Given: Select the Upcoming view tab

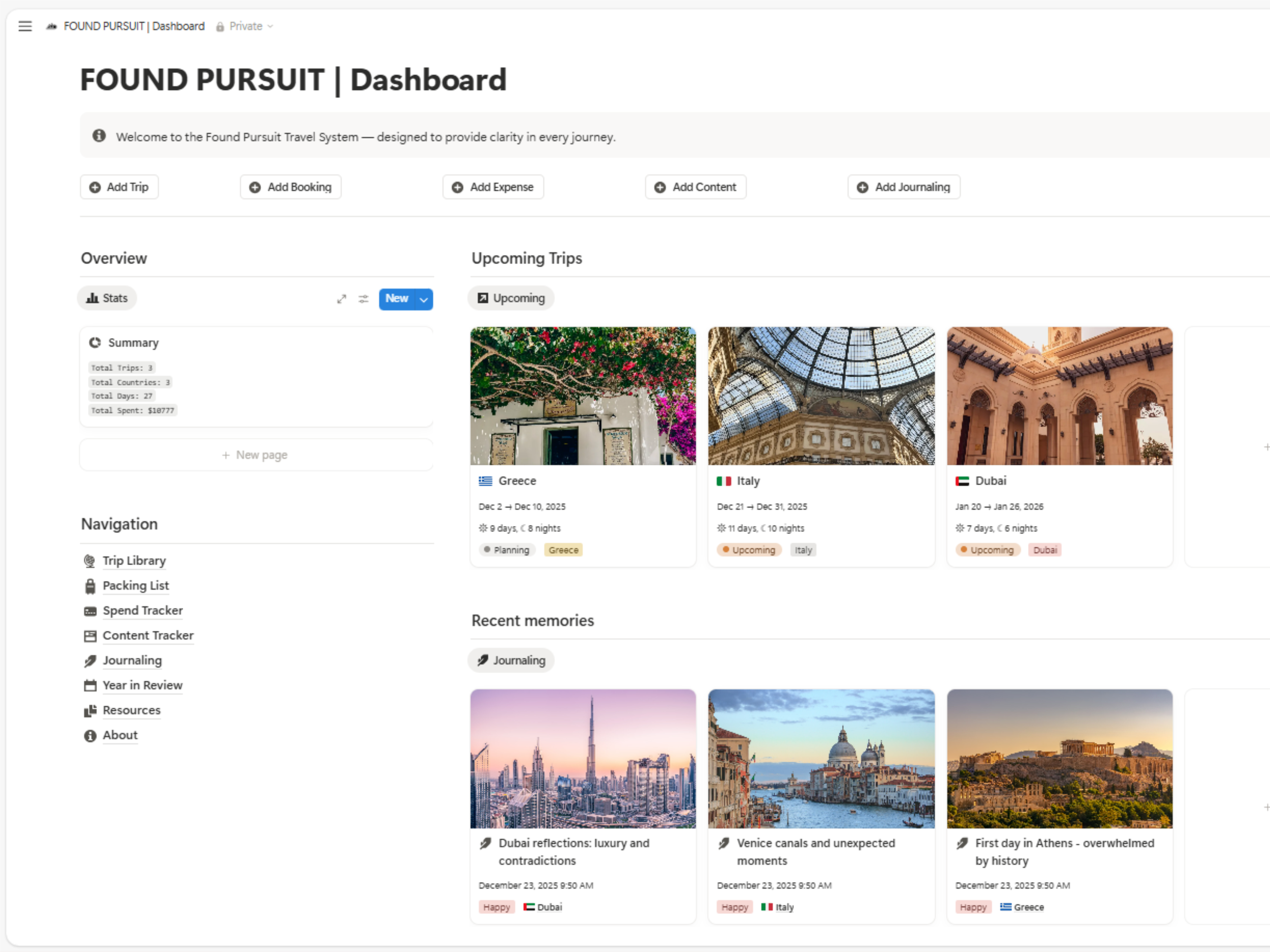Looking at the screenshot, I should tap(511, 299).
